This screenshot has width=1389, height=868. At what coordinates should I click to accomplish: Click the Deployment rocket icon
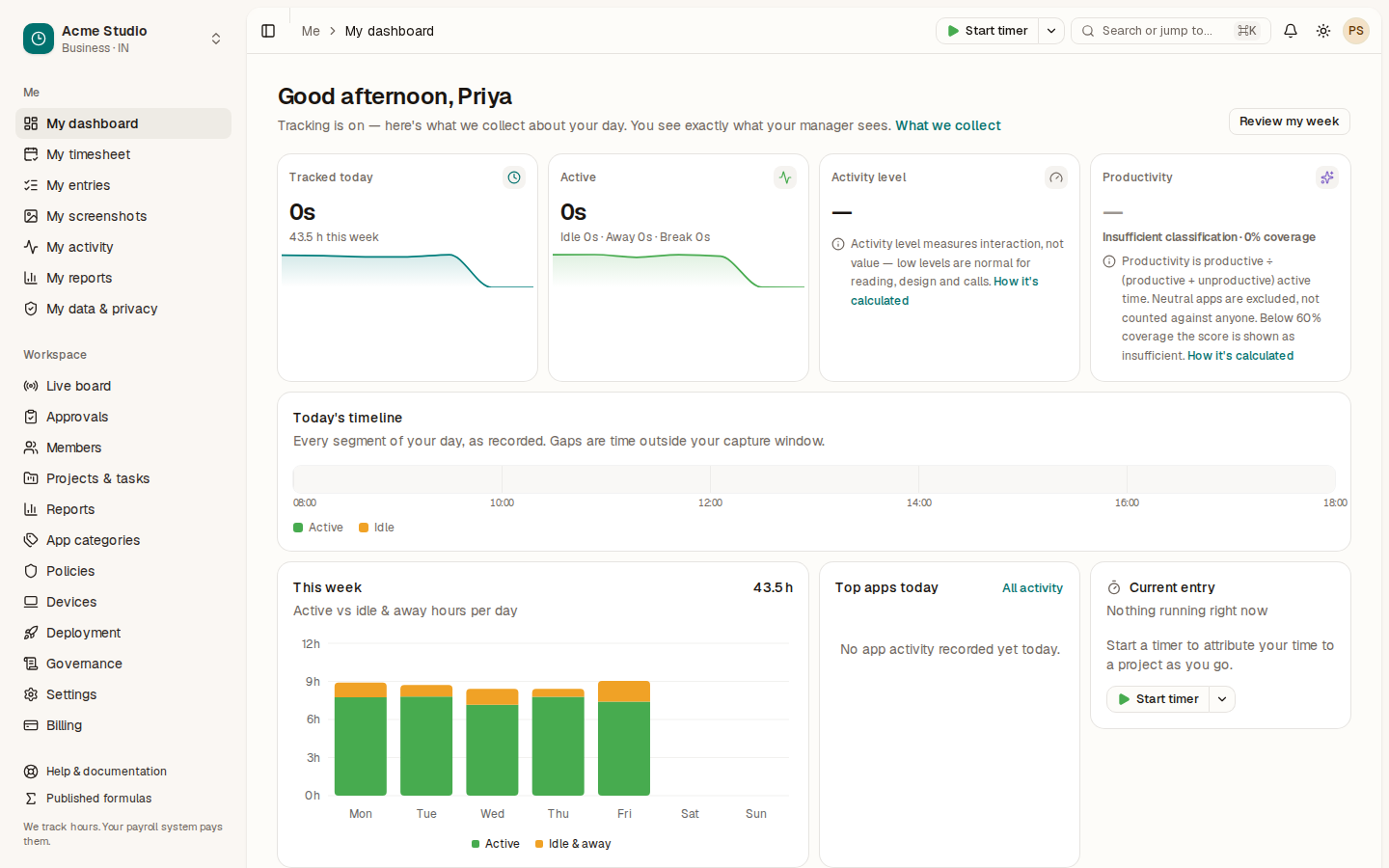(x=31, y=633)
